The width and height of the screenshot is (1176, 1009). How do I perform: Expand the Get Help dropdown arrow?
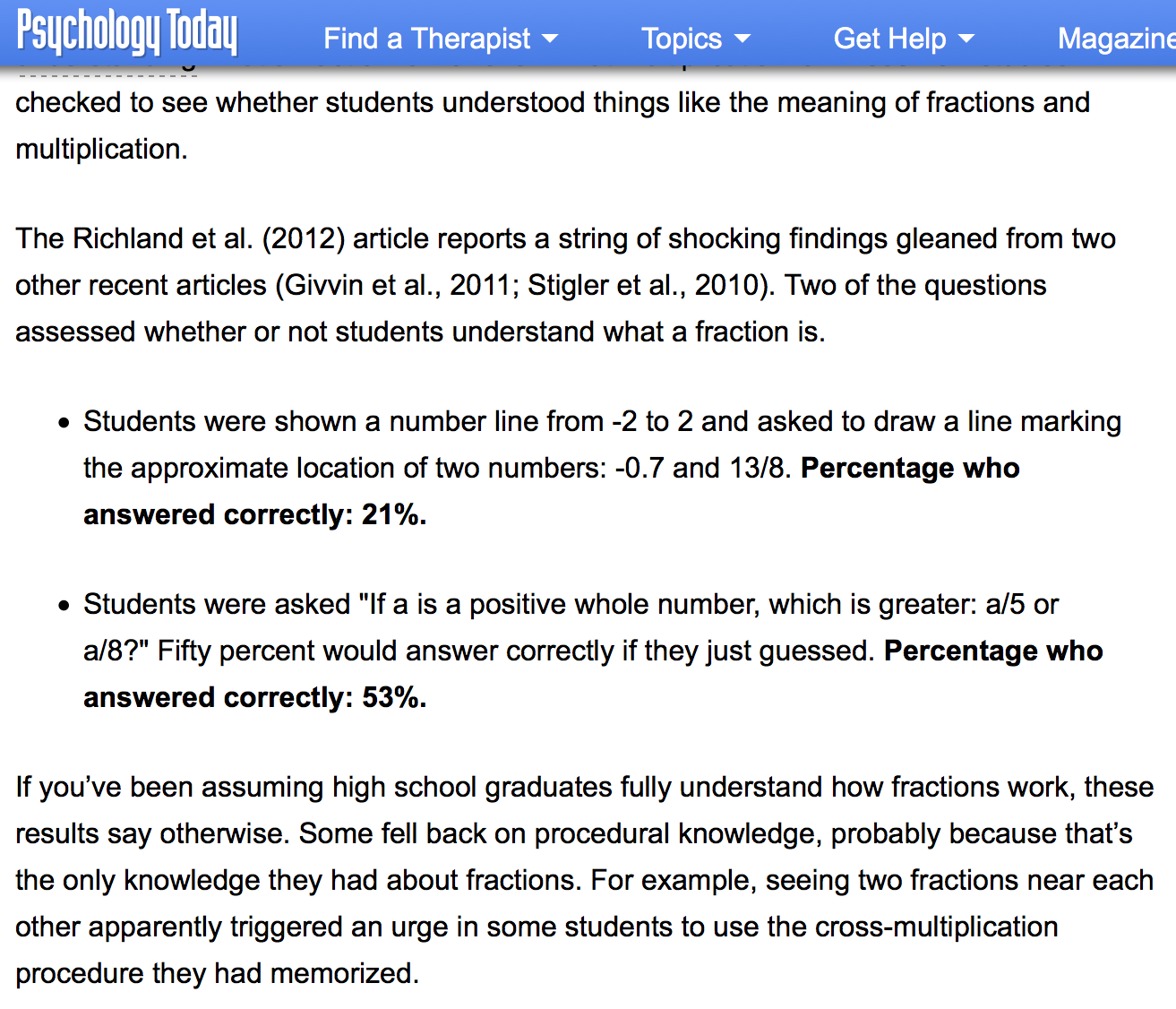966,39
